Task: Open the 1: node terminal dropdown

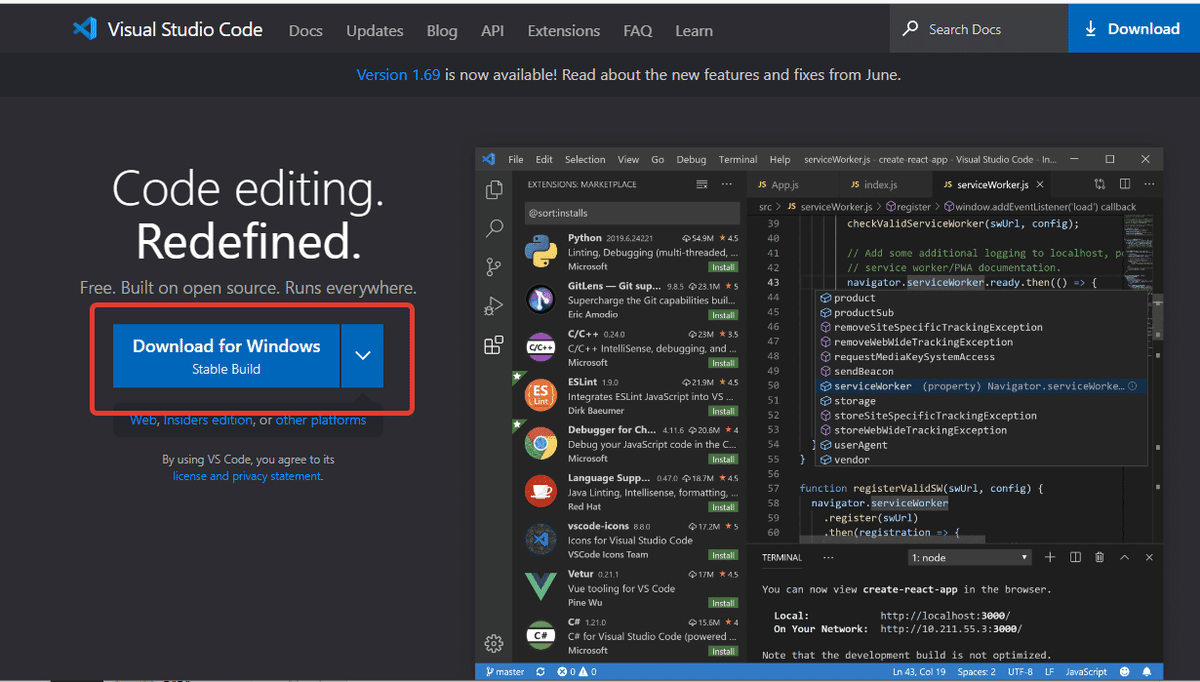Action: pyautogui.click(x=970, y=557)
